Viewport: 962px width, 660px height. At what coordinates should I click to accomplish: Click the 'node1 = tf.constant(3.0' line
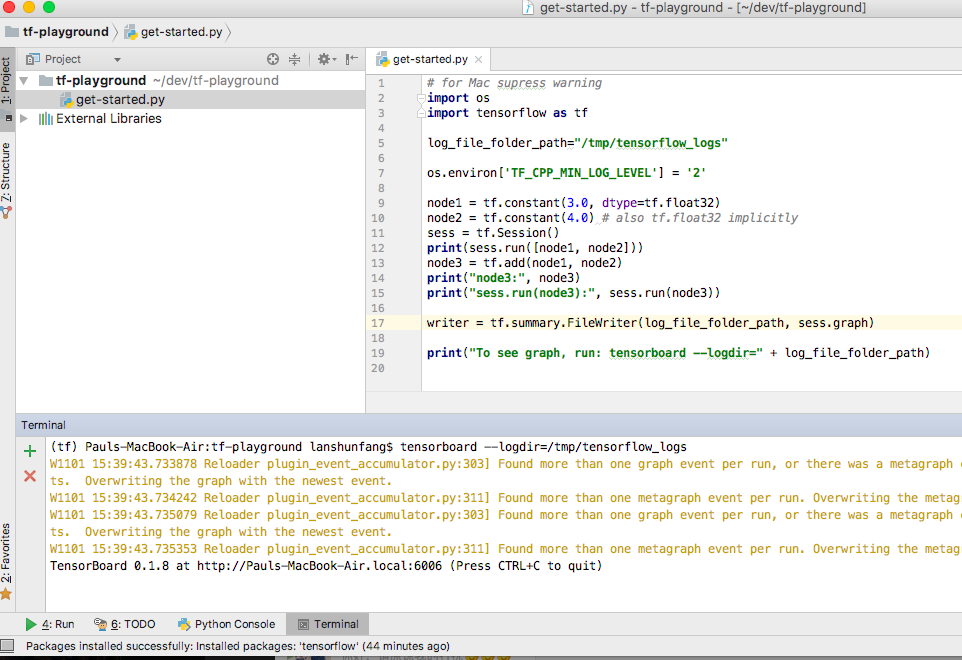574,203
